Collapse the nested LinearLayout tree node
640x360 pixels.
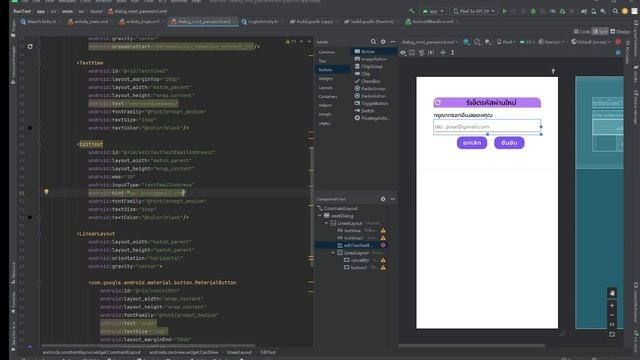333,253
